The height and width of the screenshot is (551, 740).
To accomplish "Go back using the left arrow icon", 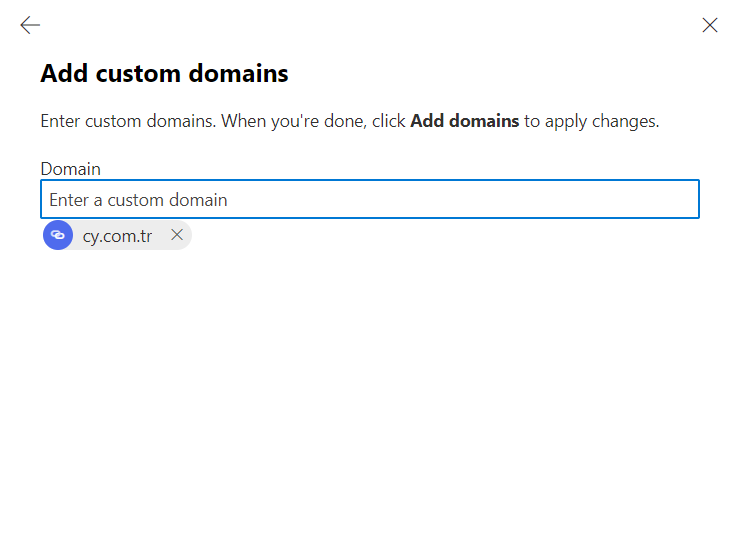I will tap(30, 26).
